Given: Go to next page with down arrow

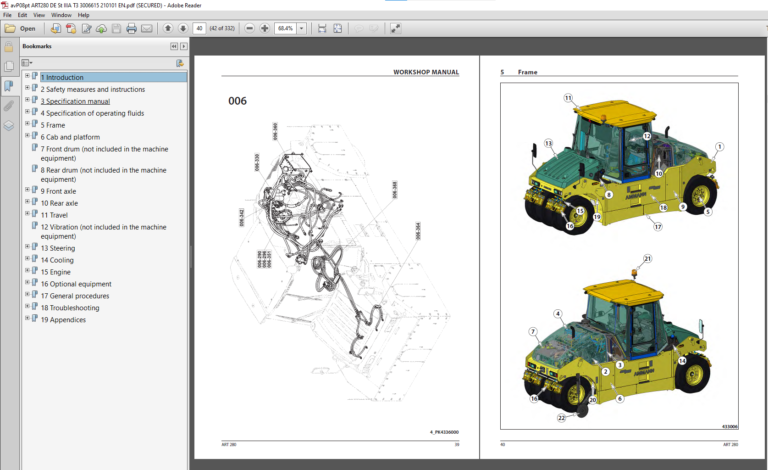Looking at the screenshot, I should point(181,29).
